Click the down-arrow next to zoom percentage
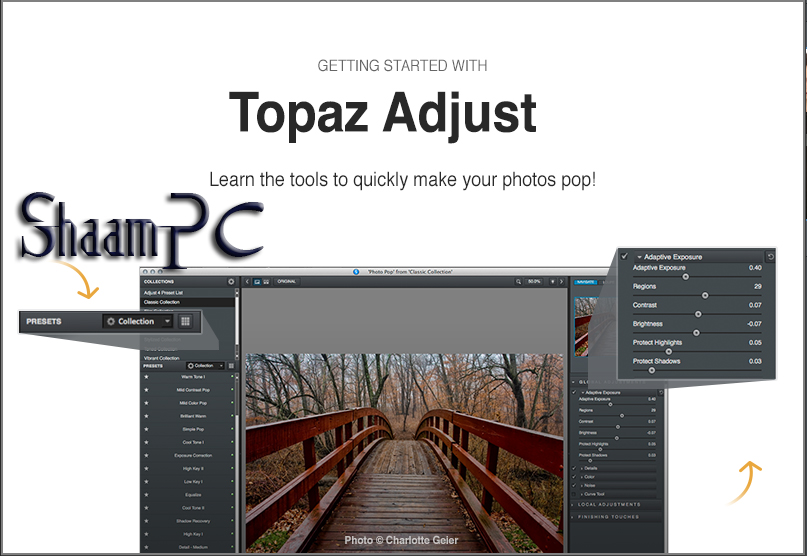This screenshot has height=556, width=807. 553,282
